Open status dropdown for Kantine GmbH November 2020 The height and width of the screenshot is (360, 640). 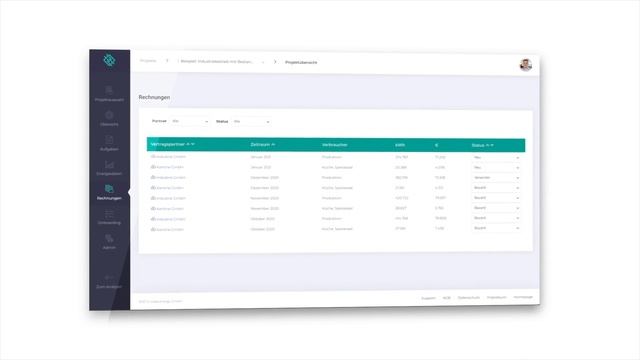point(496,208)
